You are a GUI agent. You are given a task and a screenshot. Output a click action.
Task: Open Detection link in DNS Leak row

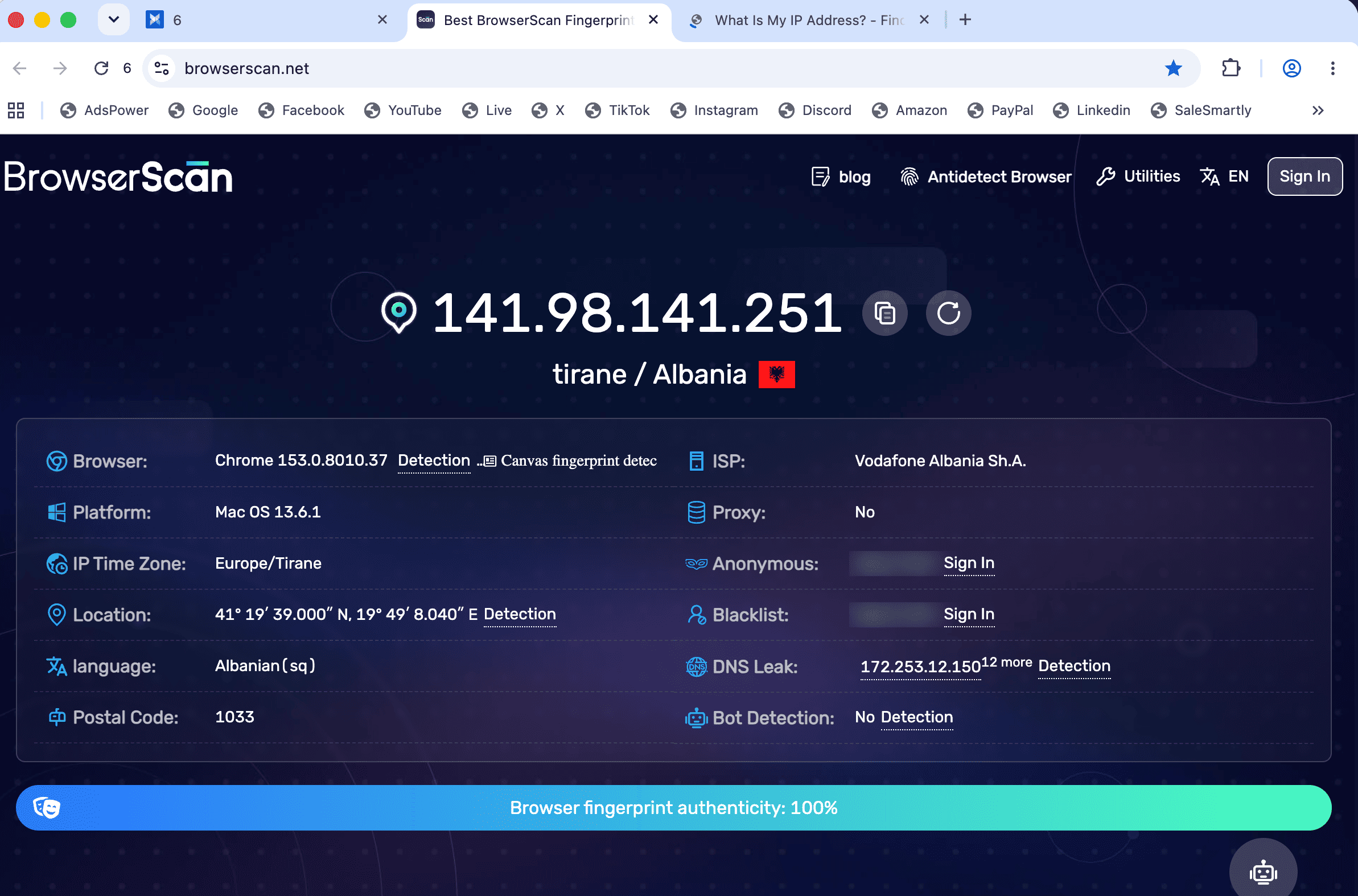(1074, 665)
